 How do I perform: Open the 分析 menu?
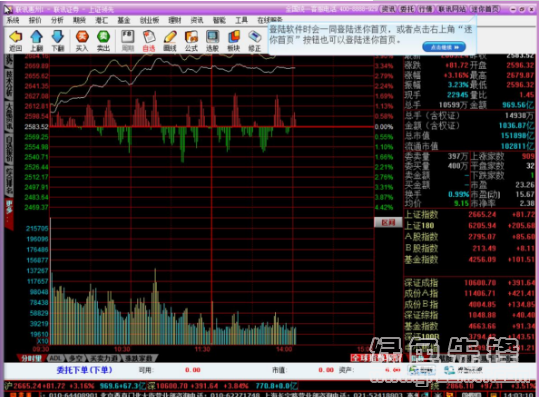[x=57, y=20]
